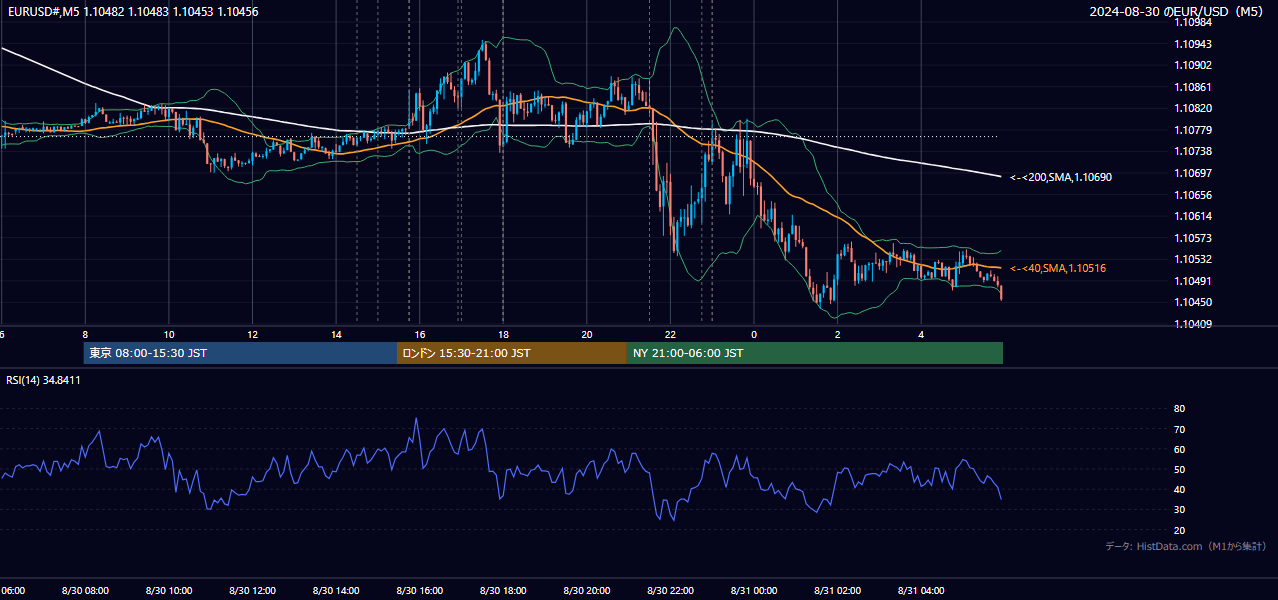Click price axis value 1.10614
The image size is (1278, 600).
pyautogui.click(x=1193, y=216)
